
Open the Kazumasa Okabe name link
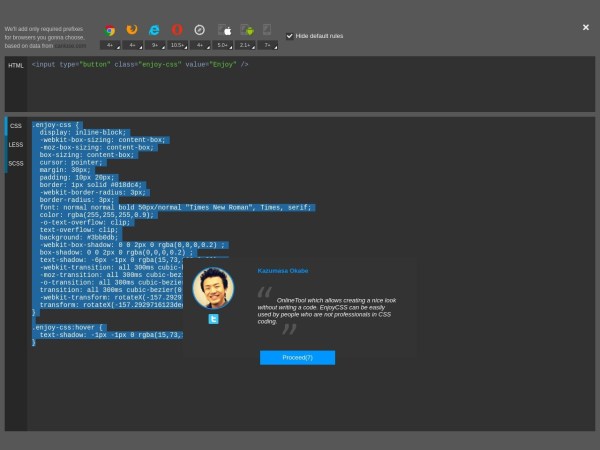(x=283, y=270)
